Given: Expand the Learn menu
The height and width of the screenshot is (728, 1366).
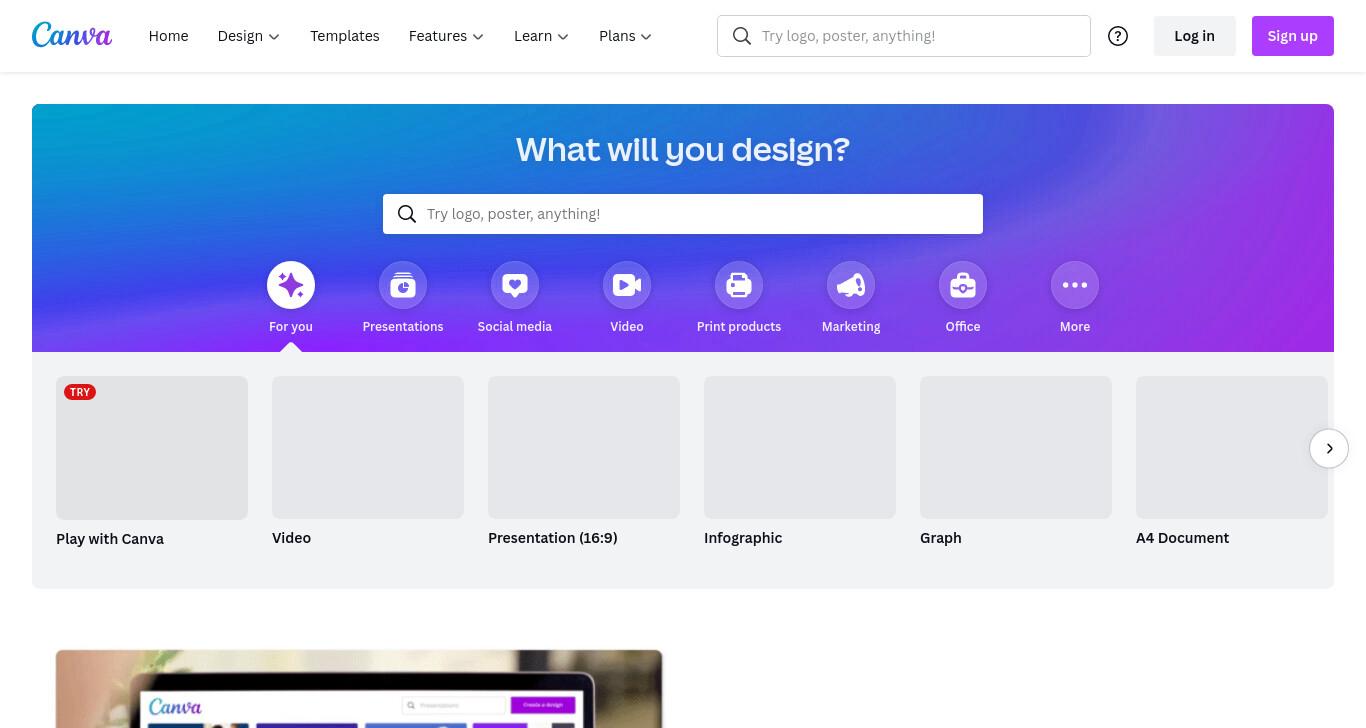Looking at the screenshot, I should pyautogui.click(x=541, y=36).
